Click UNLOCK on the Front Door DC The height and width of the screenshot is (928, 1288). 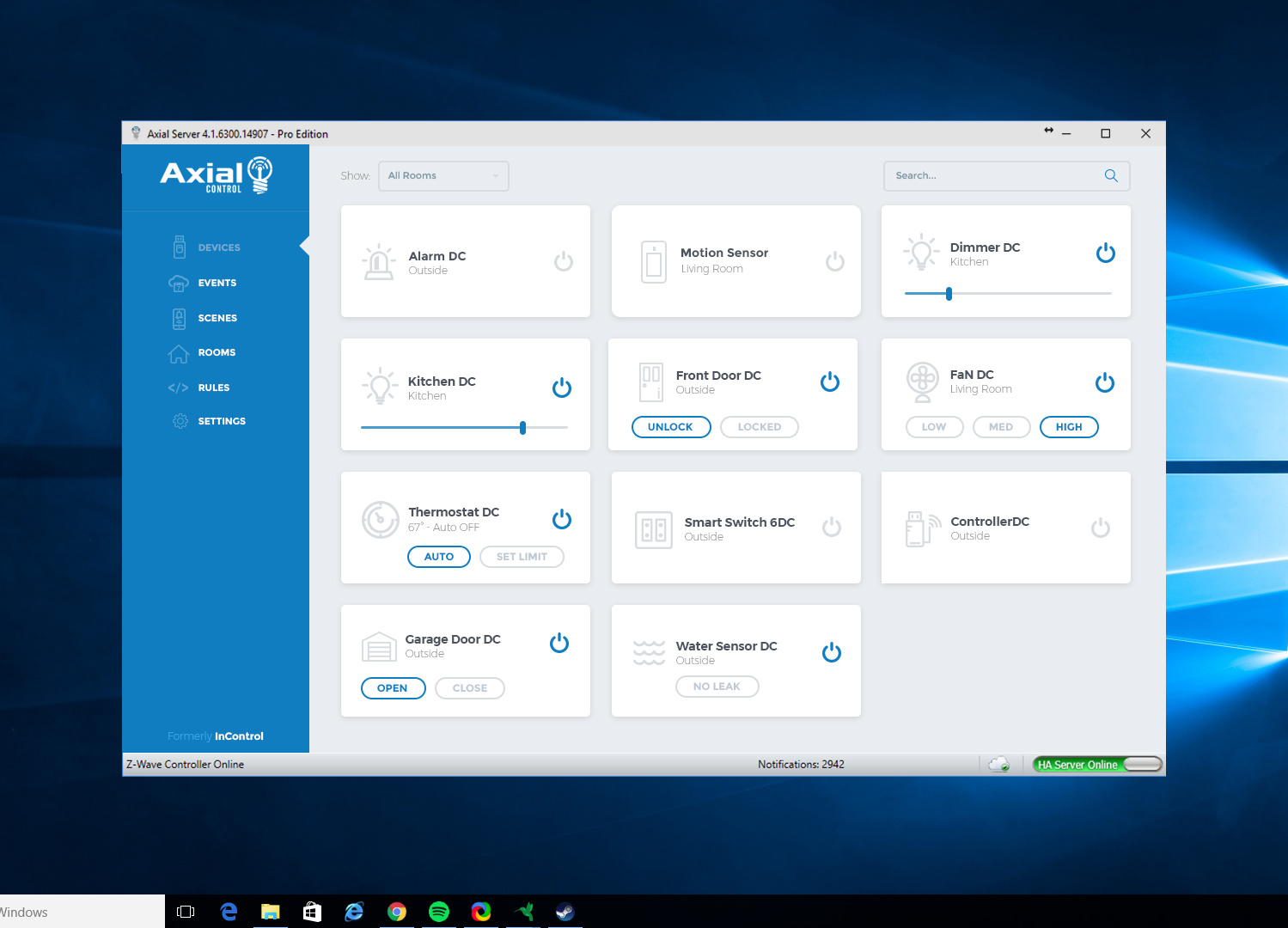point(671,427)
